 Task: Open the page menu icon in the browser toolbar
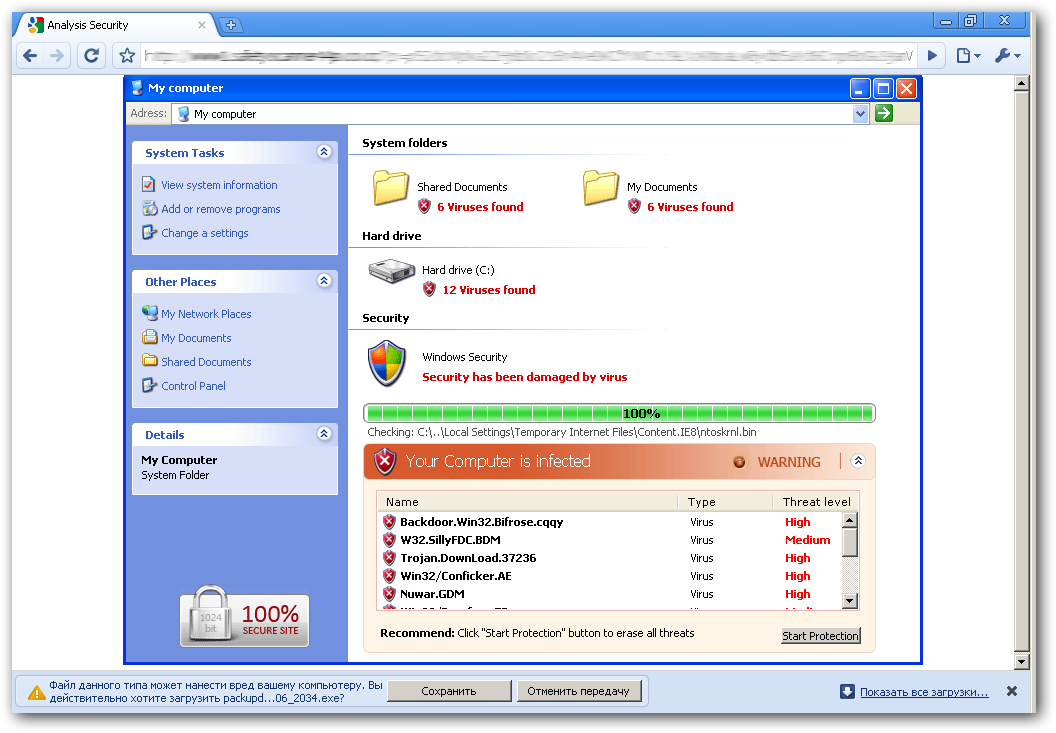coord(968,55)
